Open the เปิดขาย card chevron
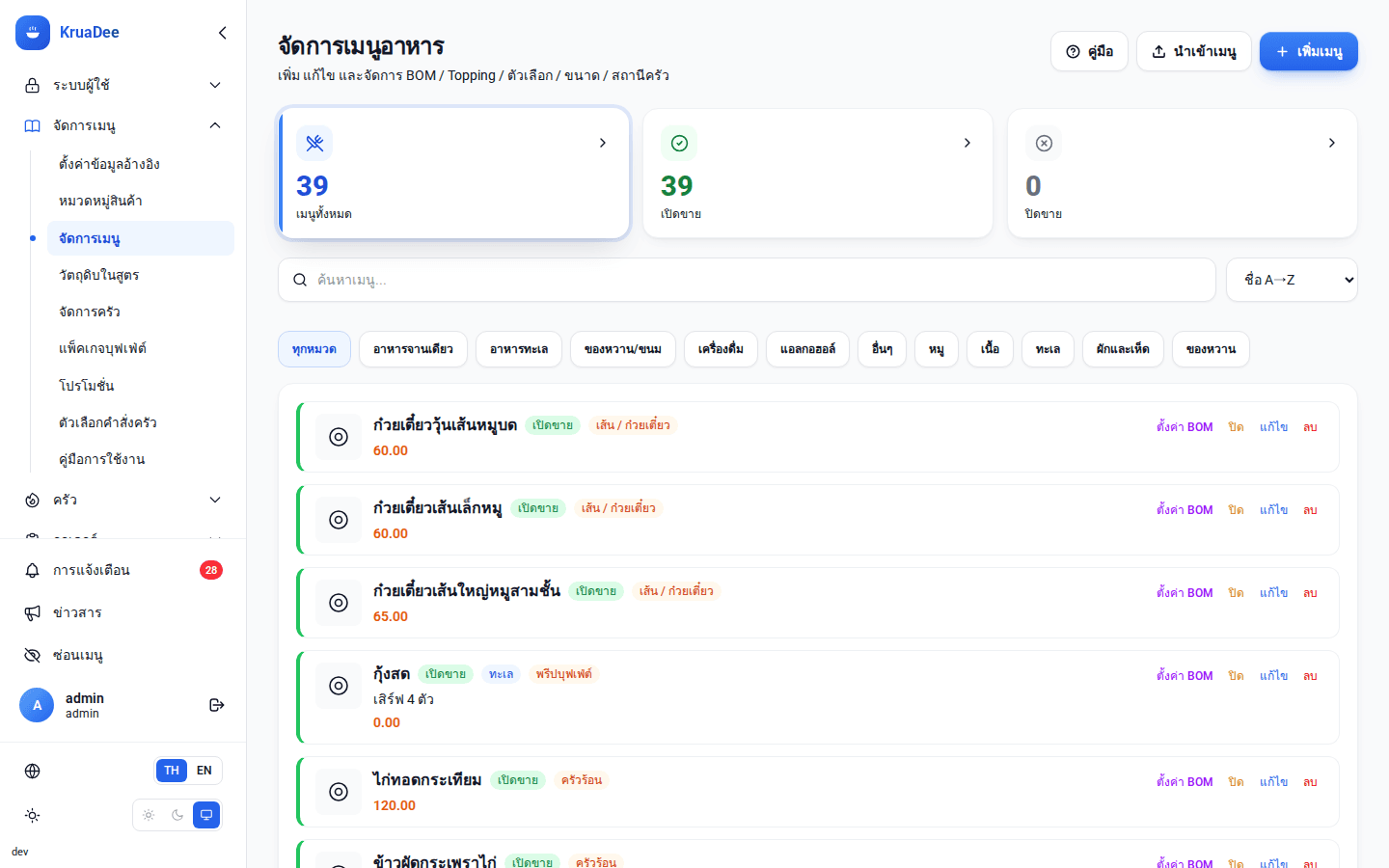 pos(967,143)
